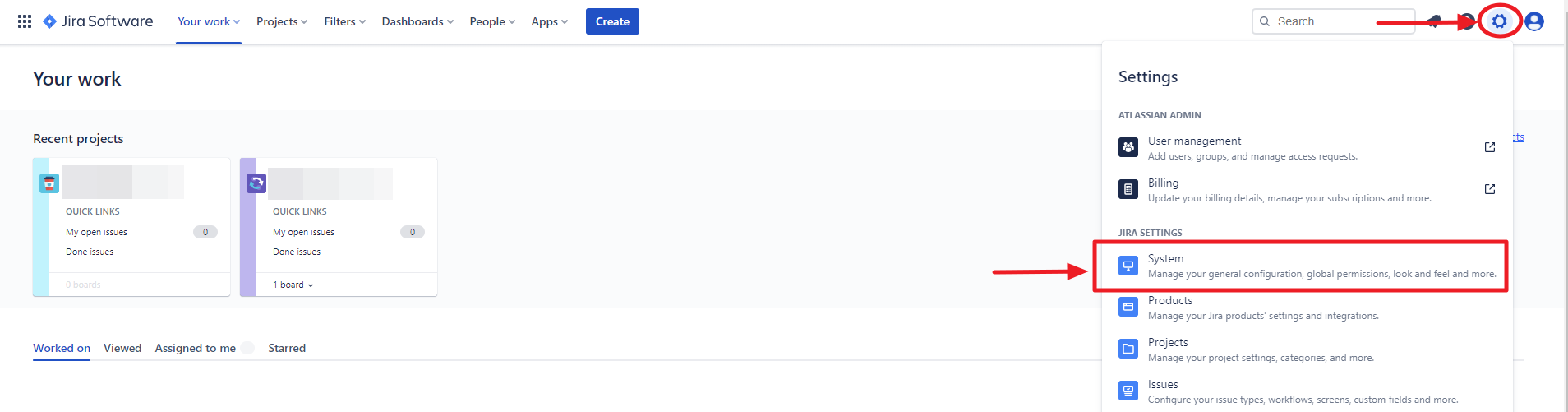Open My open issues link in first project
Screen dimensions: 1568x412
tap(97, 232)
